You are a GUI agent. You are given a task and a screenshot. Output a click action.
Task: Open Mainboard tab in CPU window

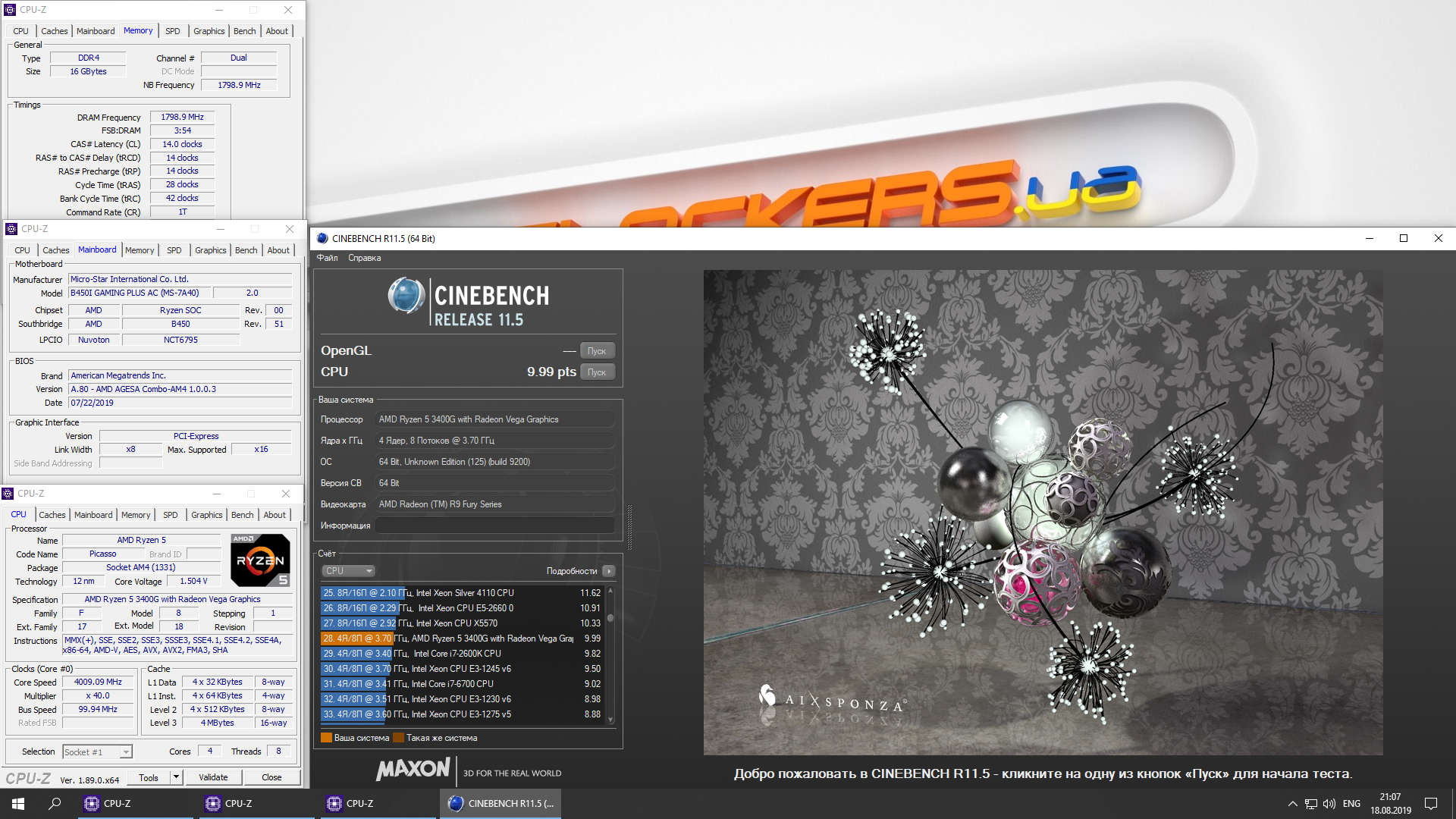click(93, 515)
